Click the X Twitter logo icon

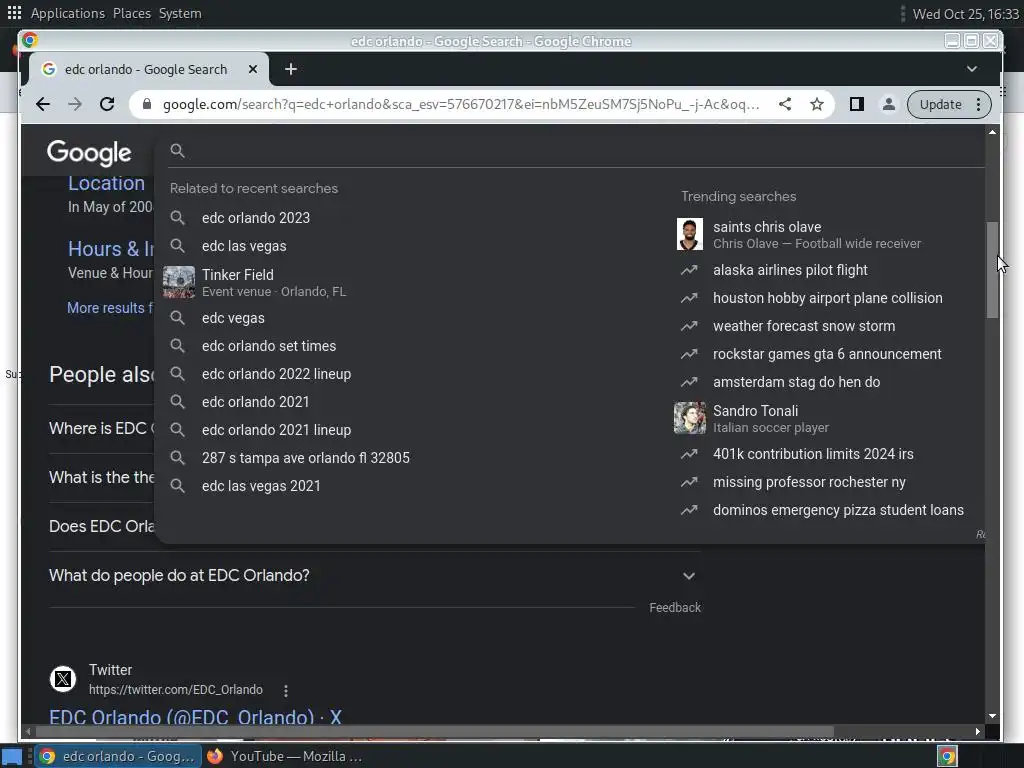tap(63, 680)
